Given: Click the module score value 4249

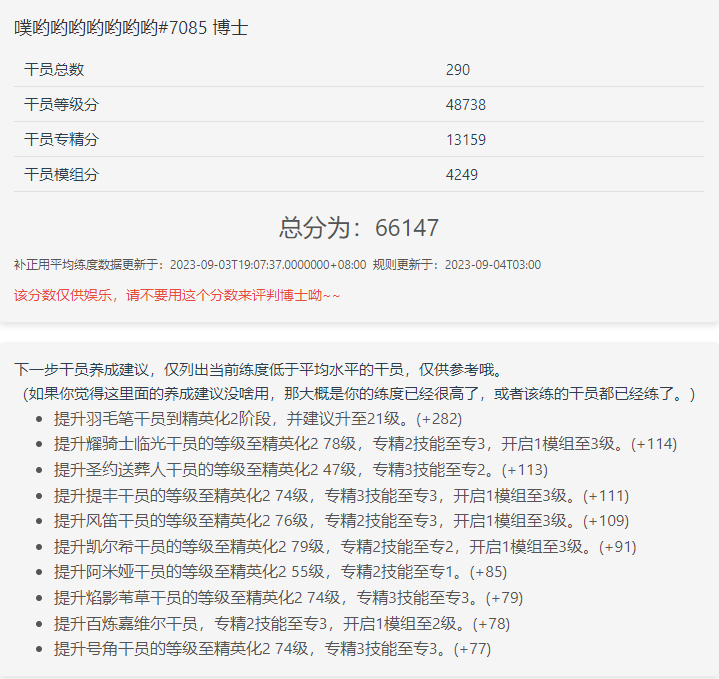Looking at the screenshot, I should pyautogui.click(x=462, y=174).
